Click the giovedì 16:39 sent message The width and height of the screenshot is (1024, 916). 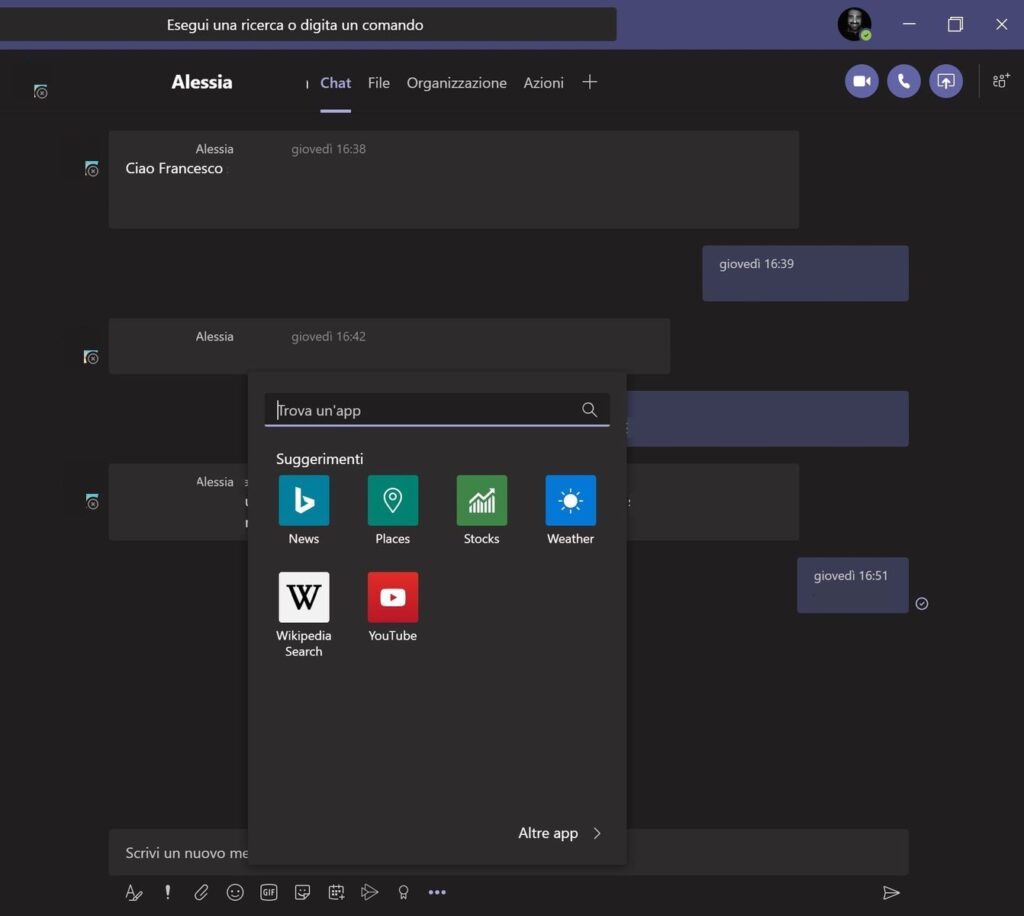coord(805,273)
